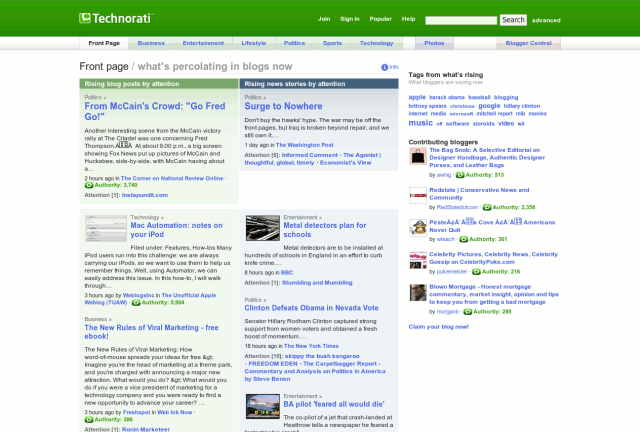This screenshot has width=640, height=432.
Task: Select the 'apple' tag
Action: [417, 97]
